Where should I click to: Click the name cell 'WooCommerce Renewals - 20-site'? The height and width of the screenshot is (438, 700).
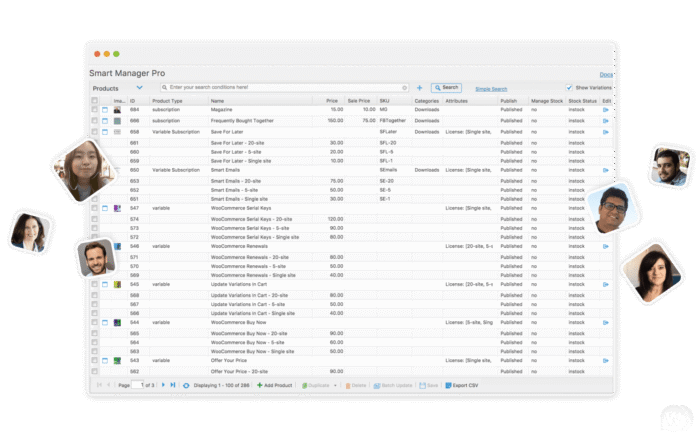click(x=250, y=258)
